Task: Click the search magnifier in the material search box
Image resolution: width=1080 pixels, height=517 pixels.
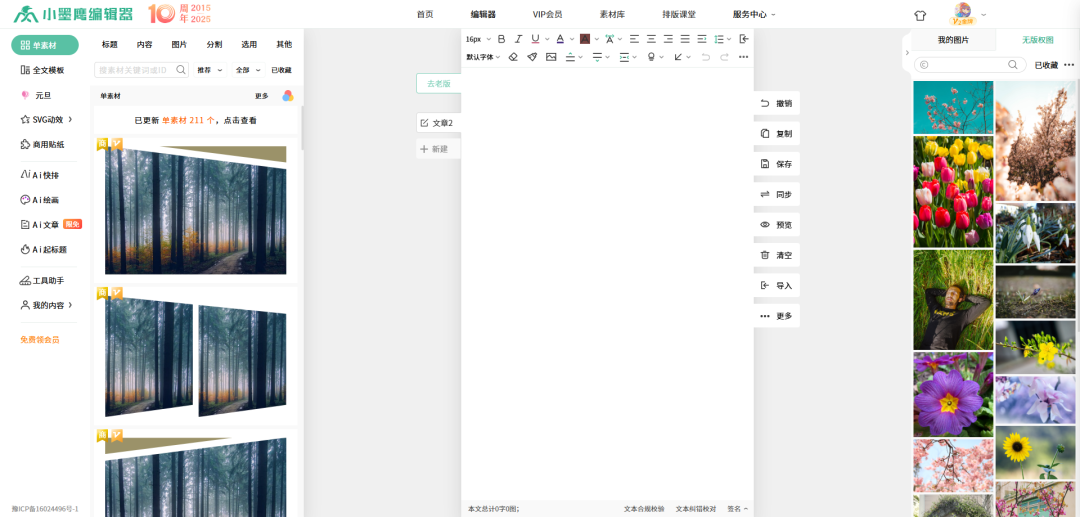Action: (x=181, y=70)
